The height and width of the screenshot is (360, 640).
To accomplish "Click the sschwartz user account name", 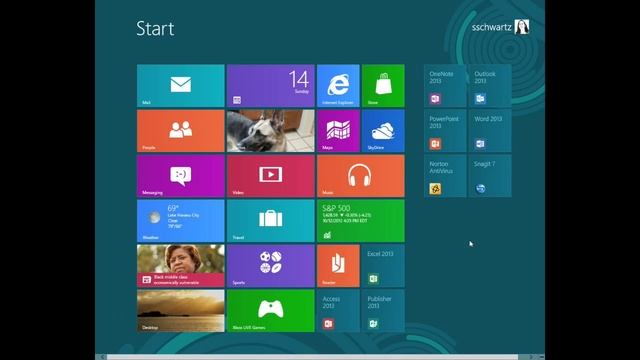I will click(x=491, y=27).
